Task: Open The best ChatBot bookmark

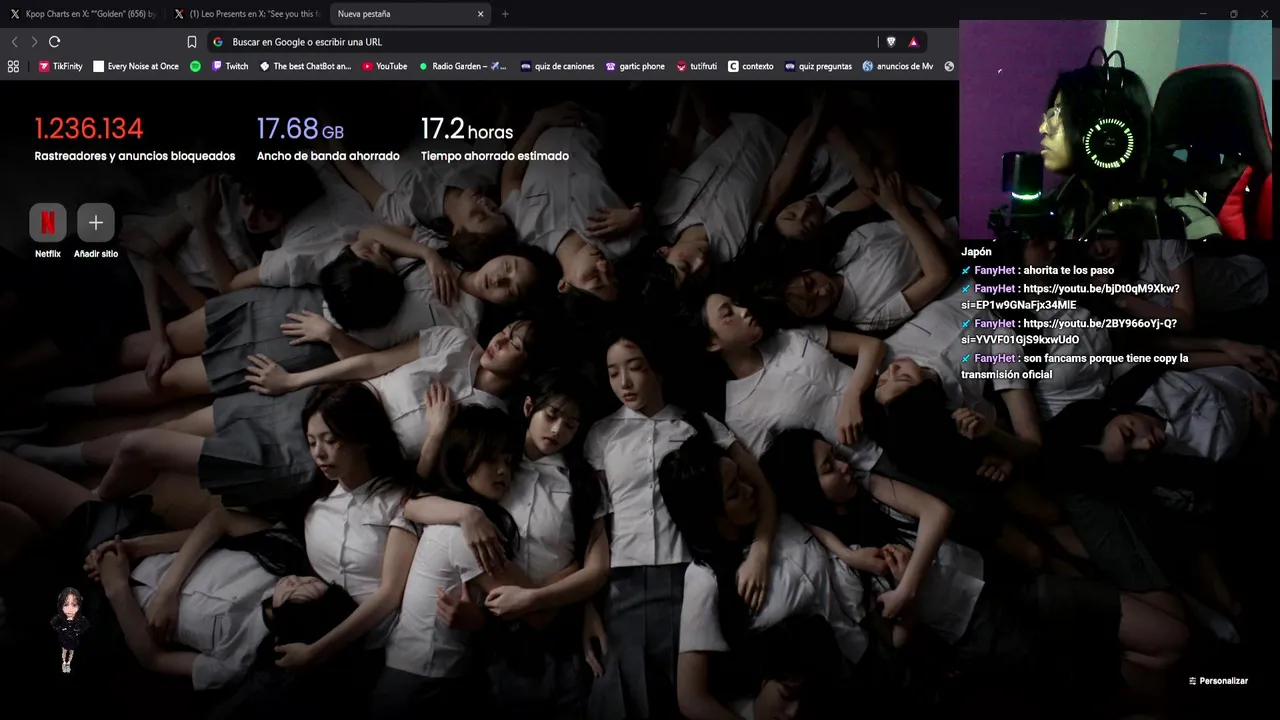Action: (x=305, y=66)
